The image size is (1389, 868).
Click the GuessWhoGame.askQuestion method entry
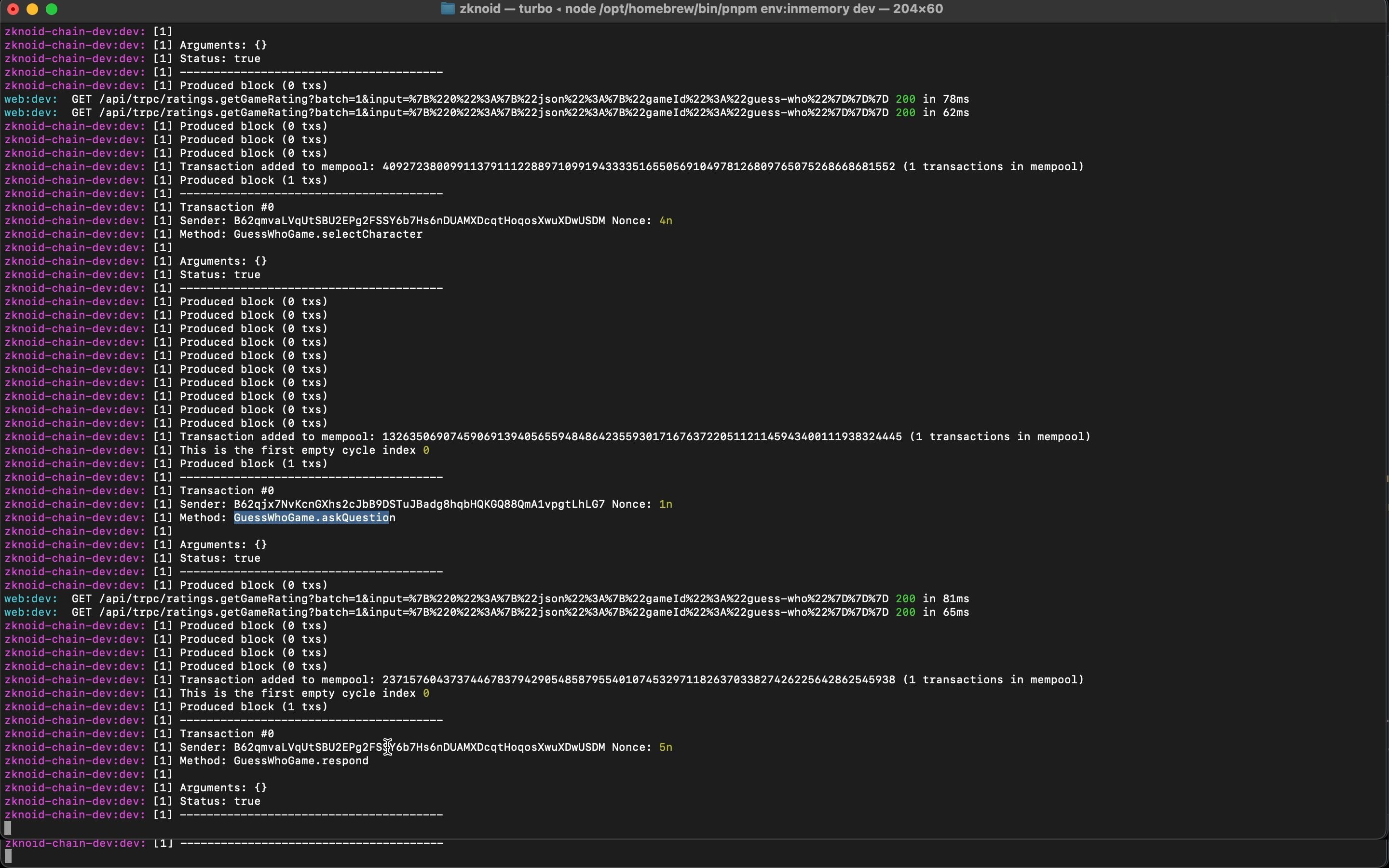point(314,517)
